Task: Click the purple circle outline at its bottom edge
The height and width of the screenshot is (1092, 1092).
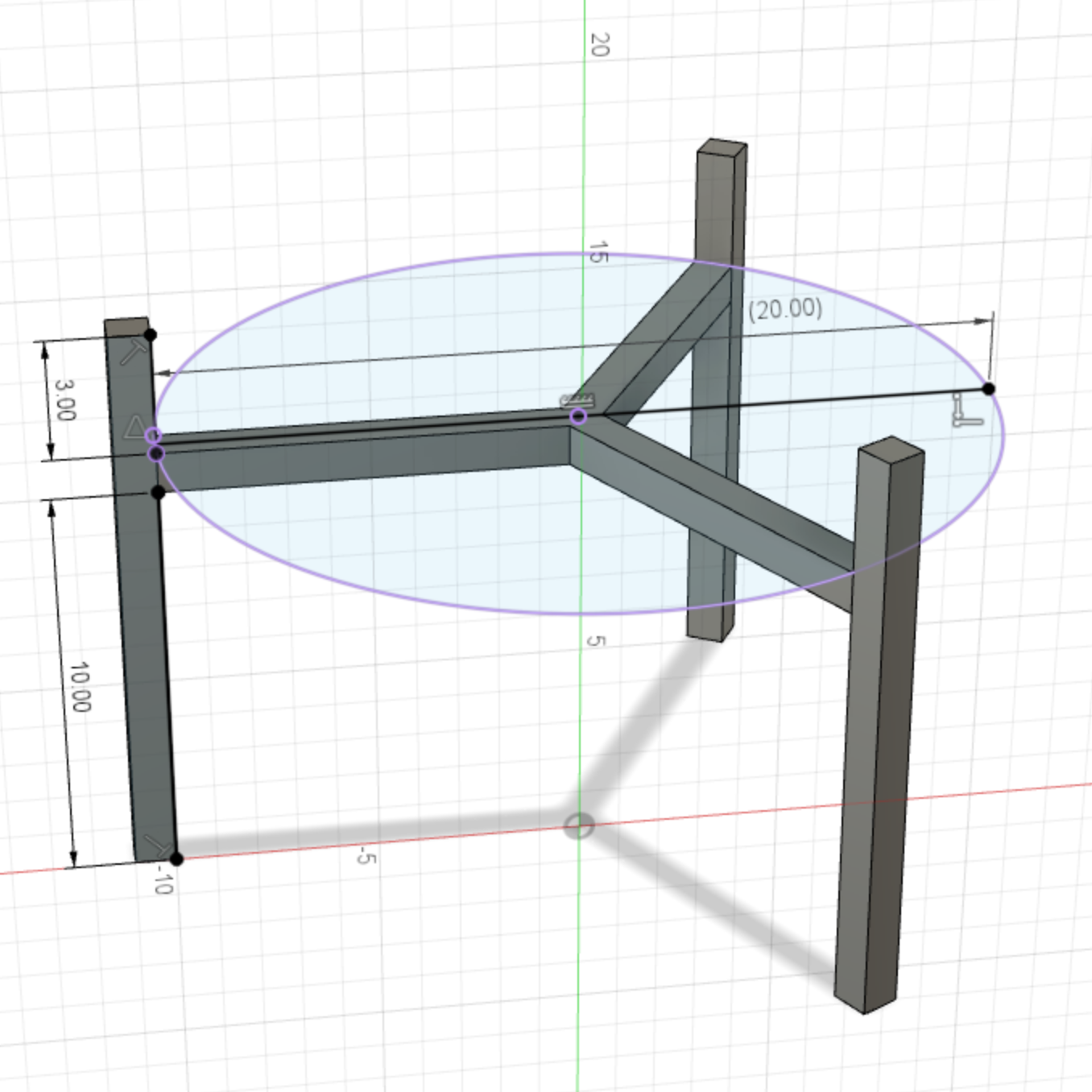Action: coord(580,614)
